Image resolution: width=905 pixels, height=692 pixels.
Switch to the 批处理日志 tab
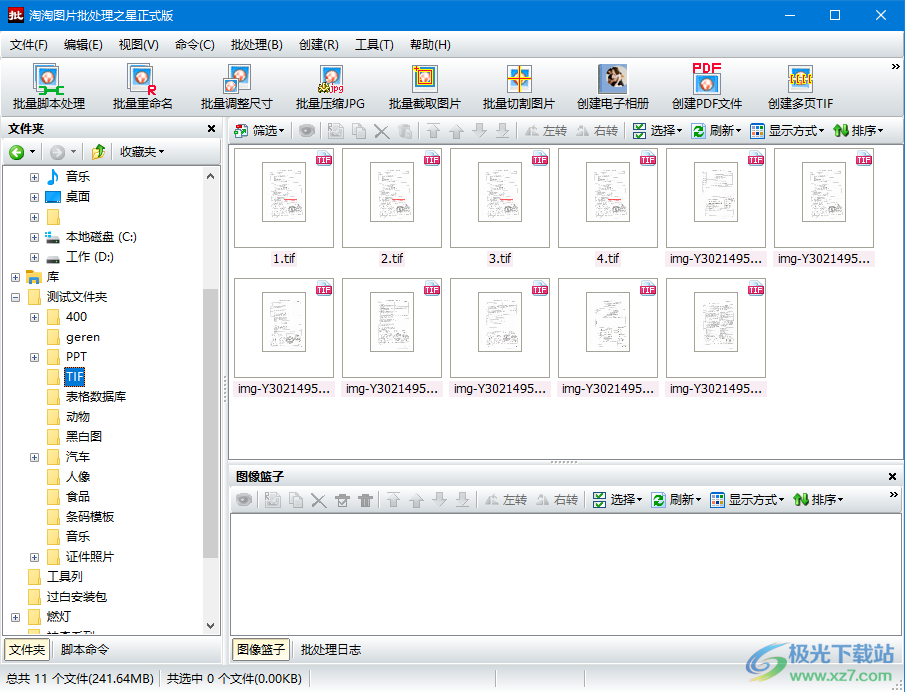331,650
